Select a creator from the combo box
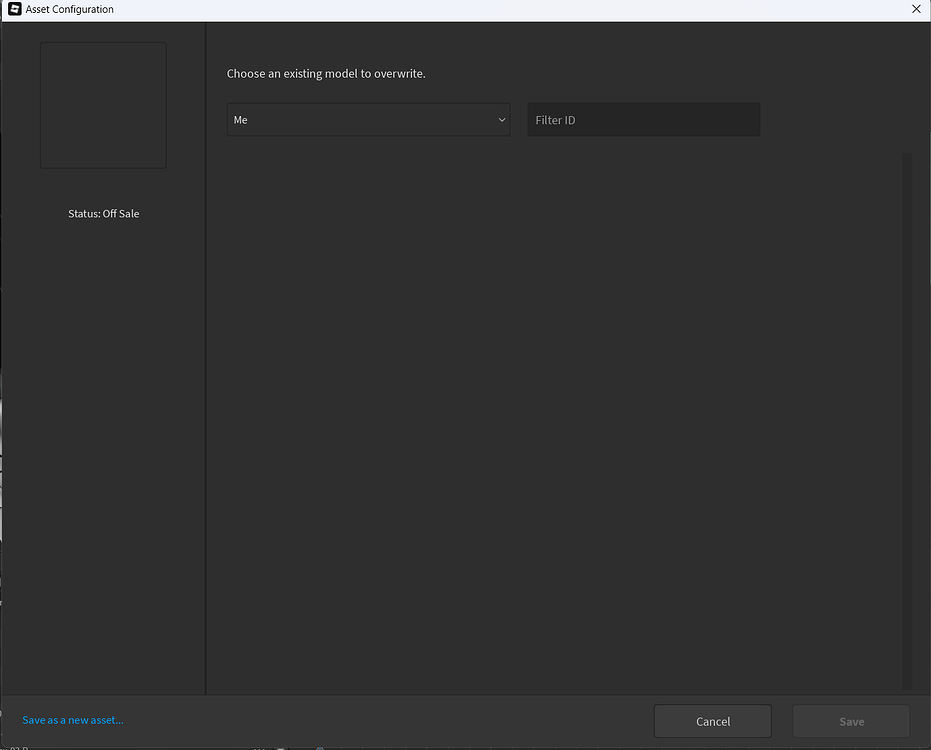Screen dimensions: 931x750 pos(368,119)
